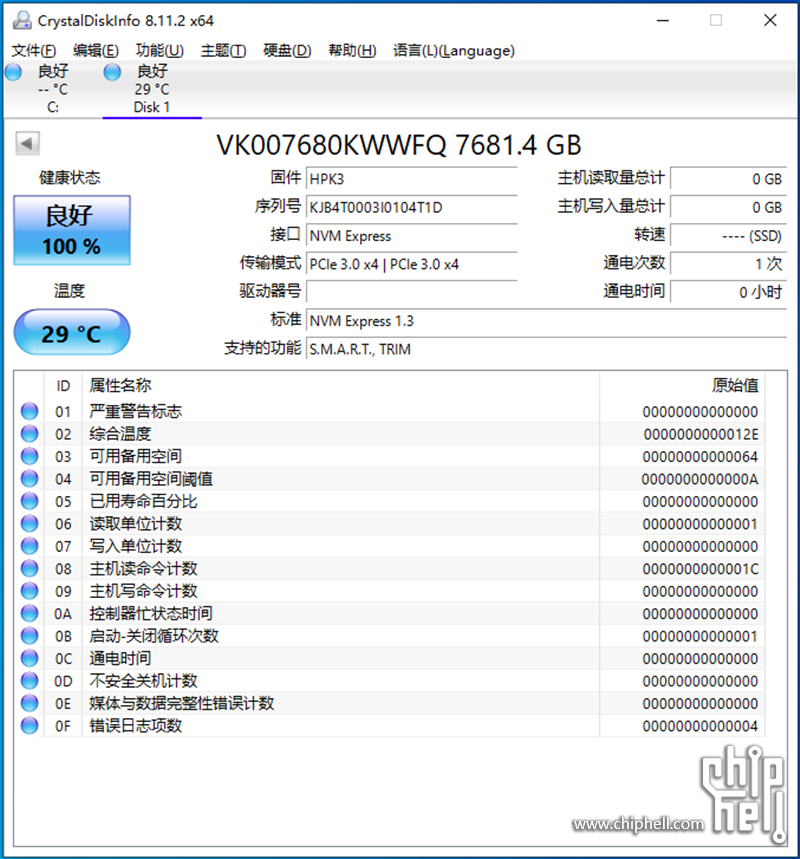Click the 健康状态 label
This screenshot has height=859, width=800.
[x=70, y=177]
